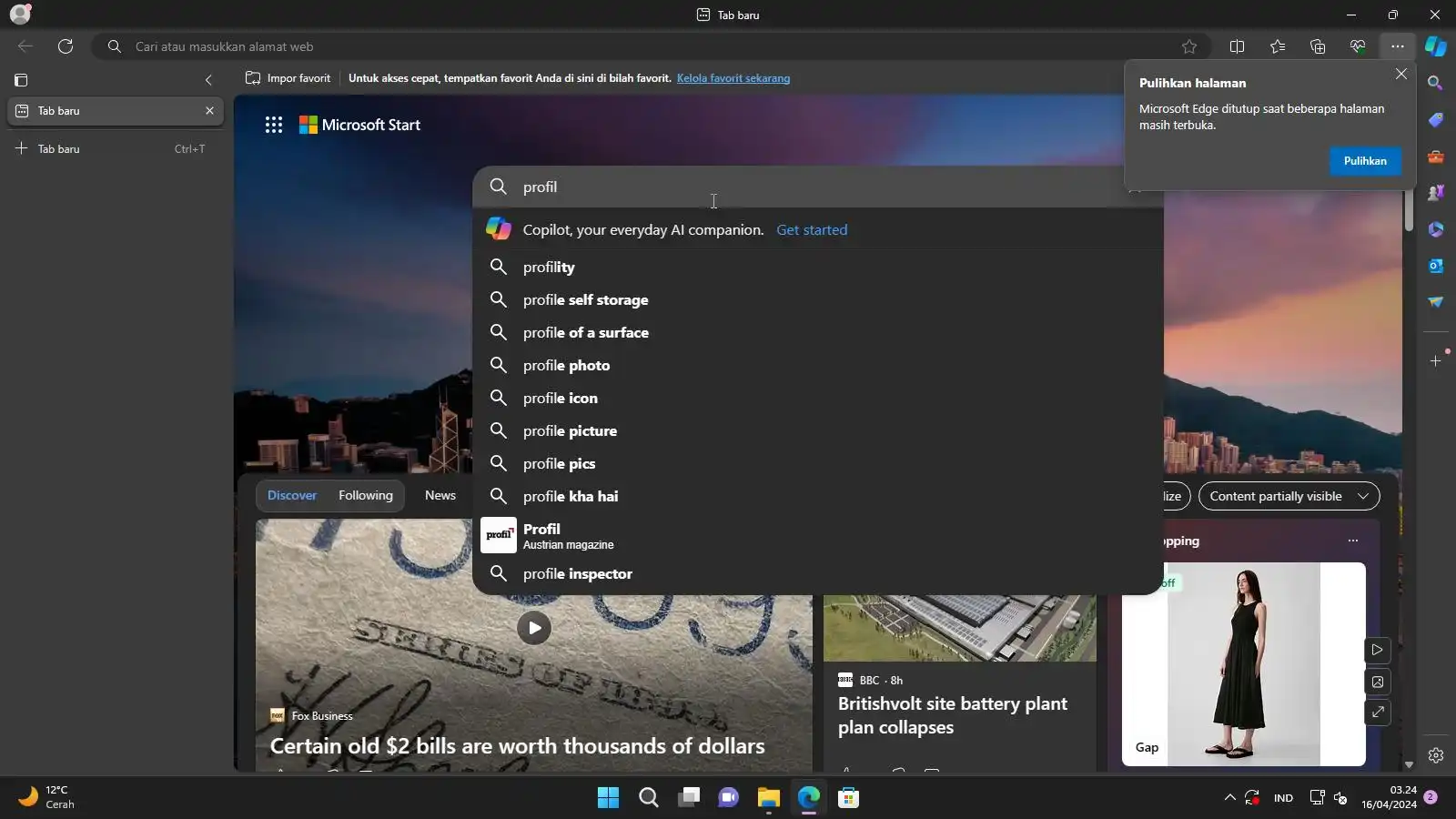Choose suggestion 'profility'
1456x819 pixels.
[818, 267]
